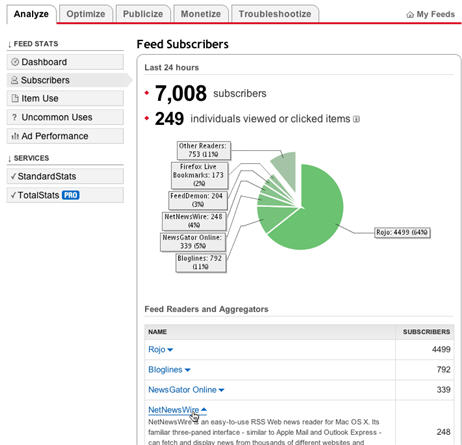Click the Feed Readers and Aggregators heading
This screenshot has height=445, width=462.
(206, 309)
